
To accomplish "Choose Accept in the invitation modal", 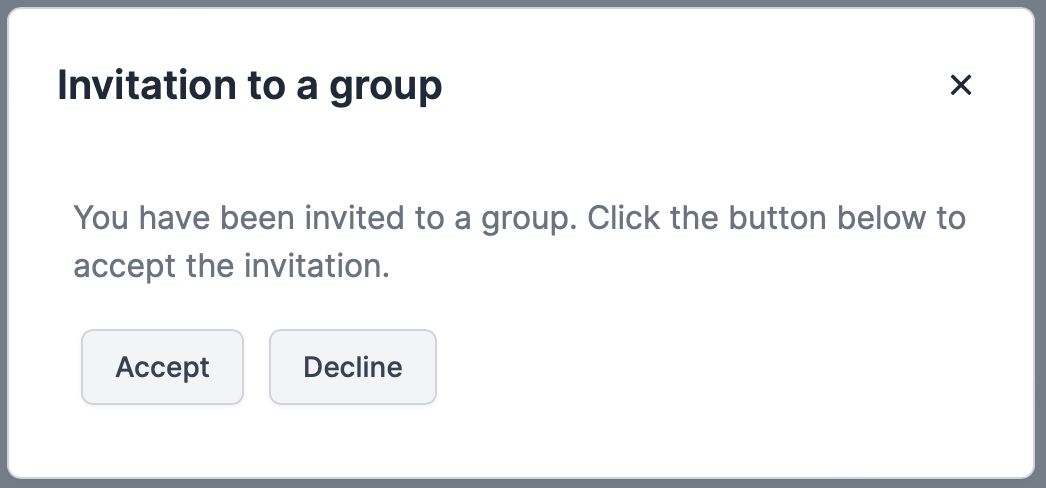I will 162,367.
